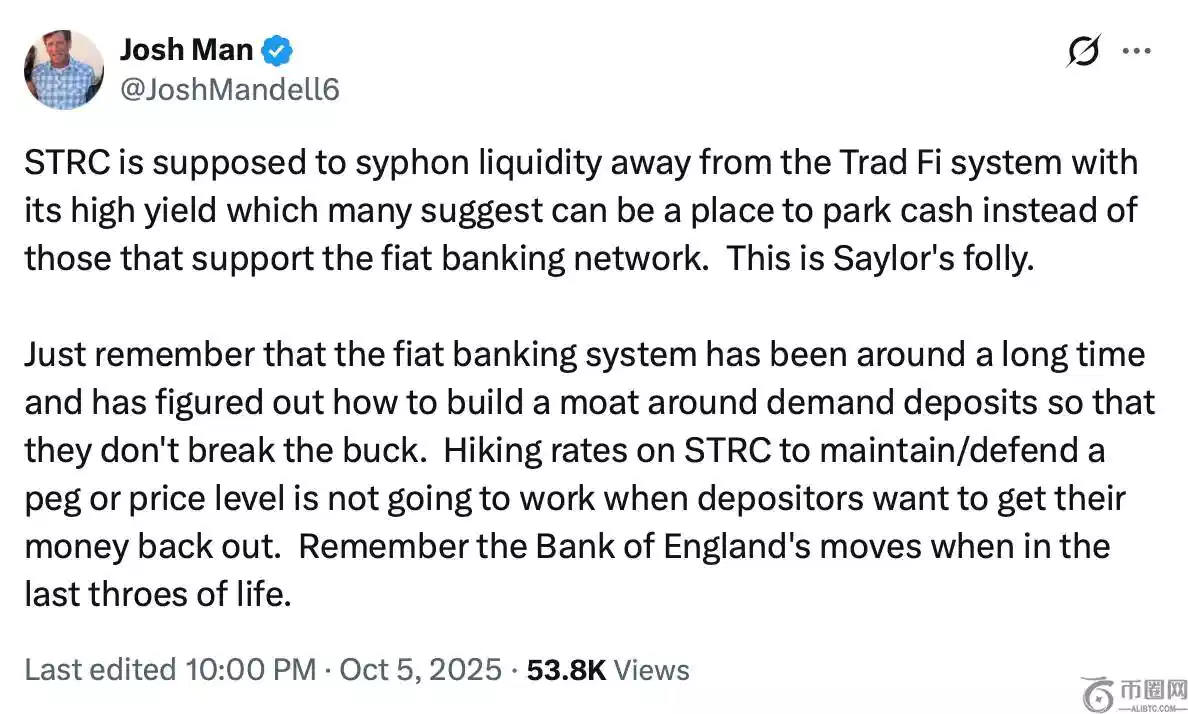Click the verified badge next to Josh Man
The height and width of the screenshot is (714, 1188).
click(277, 48)
